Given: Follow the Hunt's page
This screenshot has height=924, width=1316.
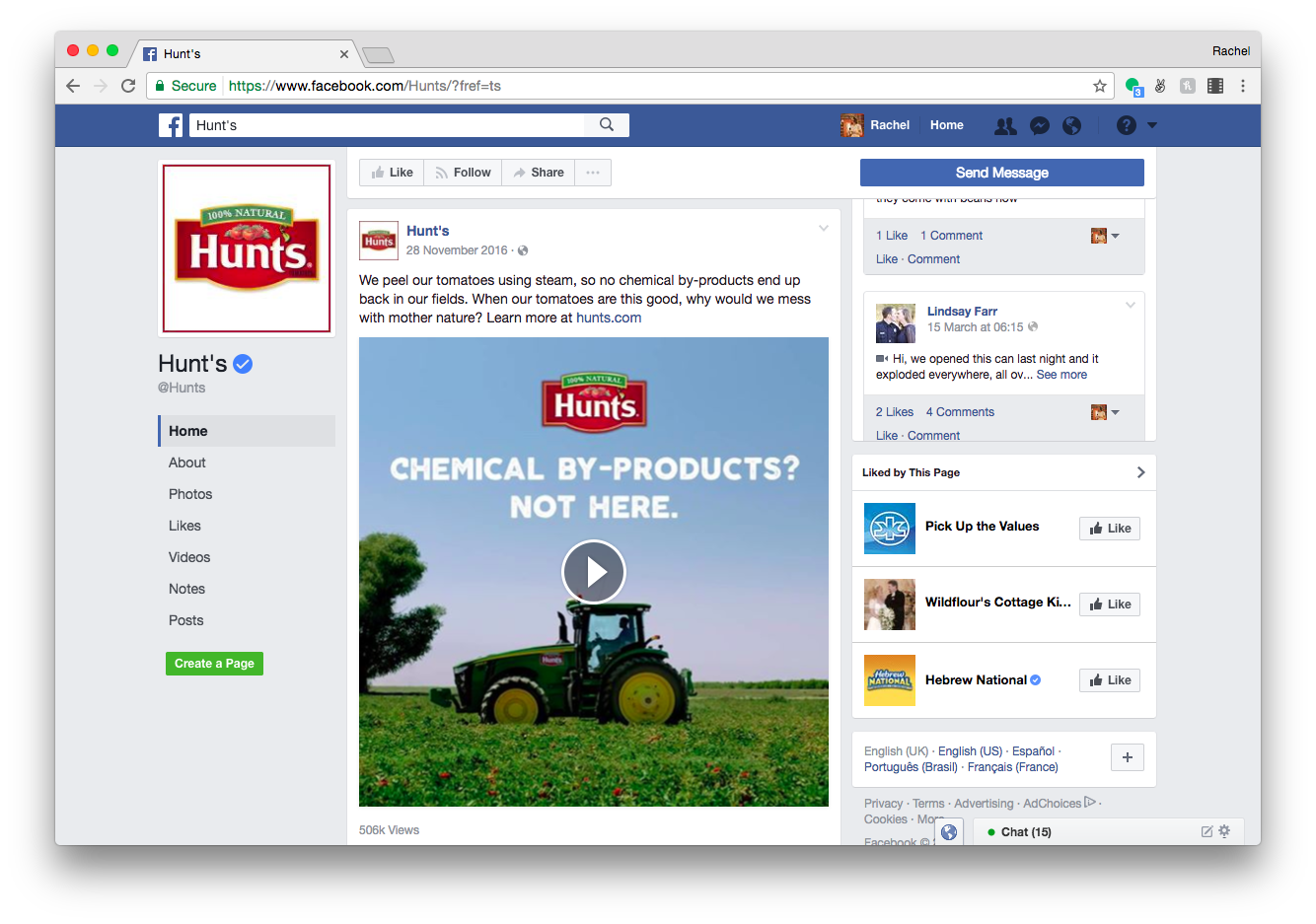Looking at the screenshot, I should pos(463,173).
